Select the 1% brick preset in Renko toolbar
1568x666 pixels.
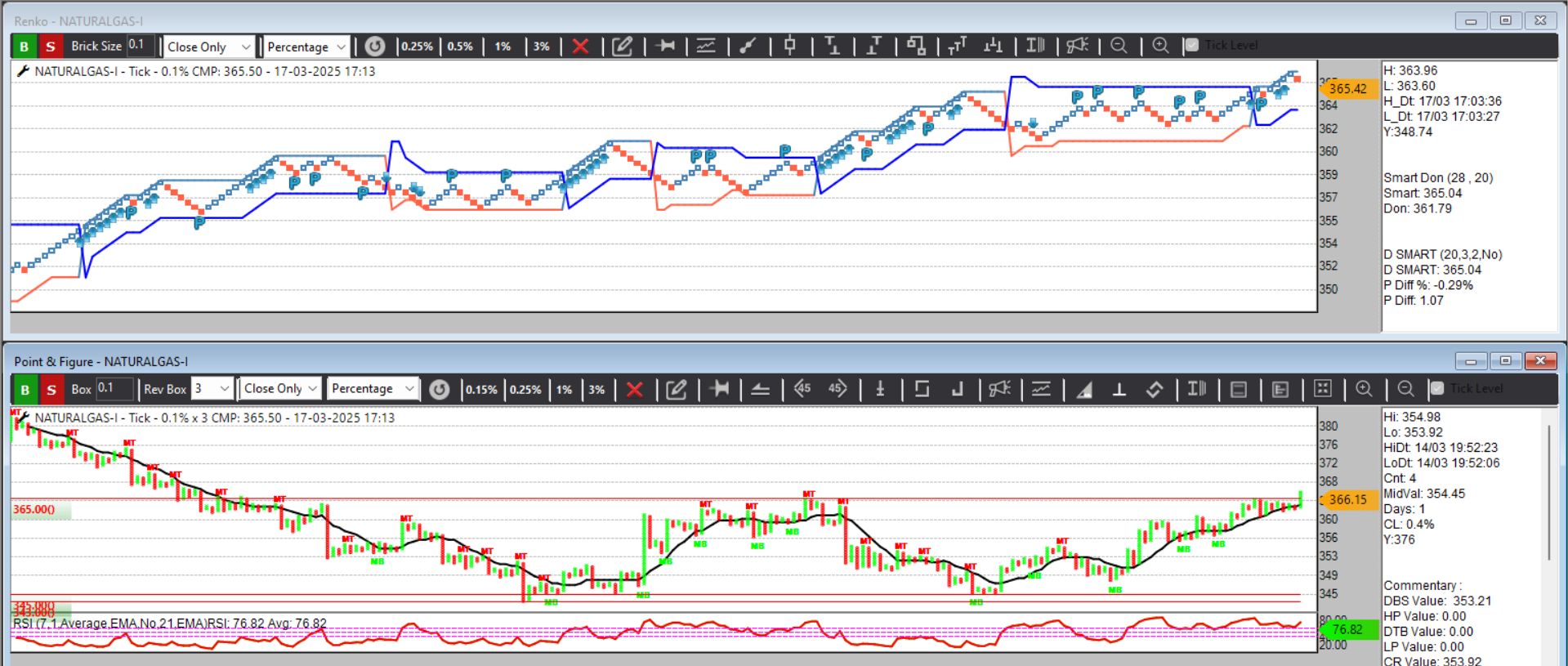503,47
